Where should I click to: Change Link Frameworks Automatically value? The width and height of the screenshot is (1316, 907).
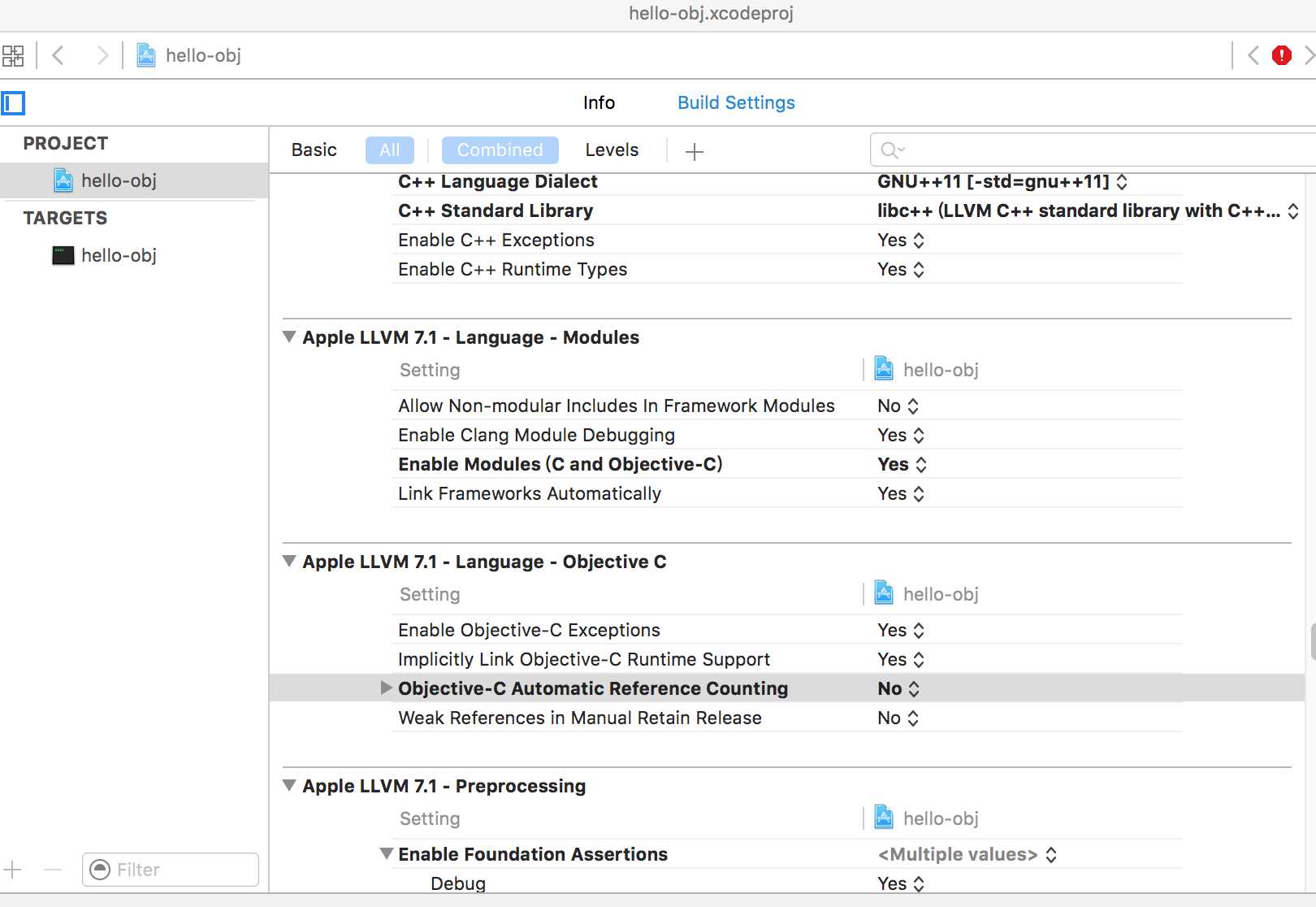coord(901,493)
